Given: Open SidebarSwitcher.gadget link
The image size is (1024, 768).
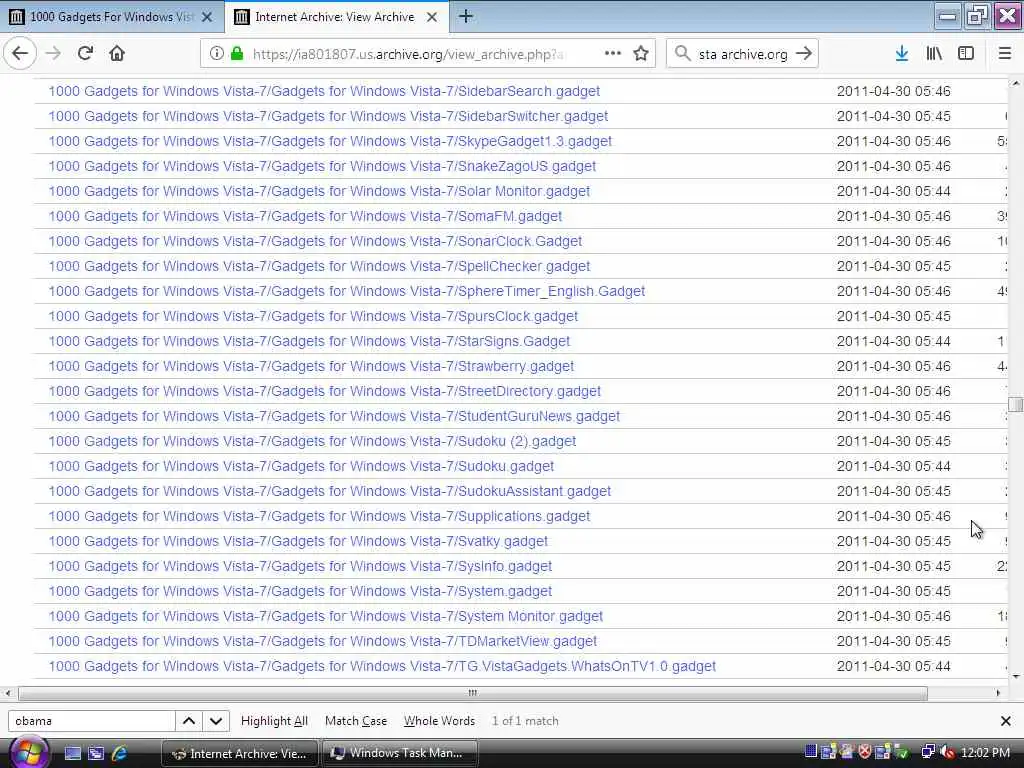Looking at the screenshot, I should pos(328,116).
